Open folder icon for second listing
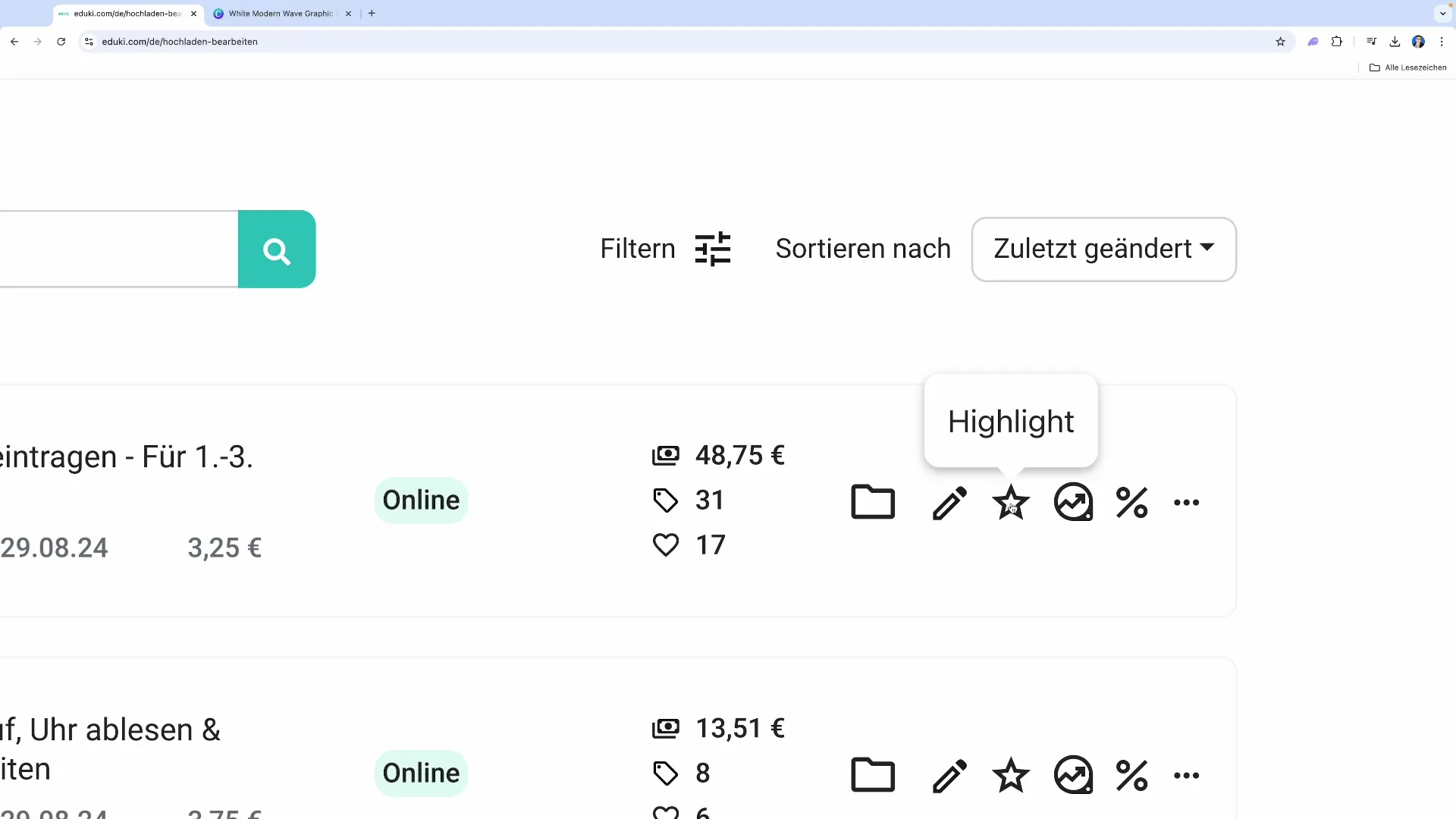Viewport: 1456px width, 819px height. (x=873, y=775)
